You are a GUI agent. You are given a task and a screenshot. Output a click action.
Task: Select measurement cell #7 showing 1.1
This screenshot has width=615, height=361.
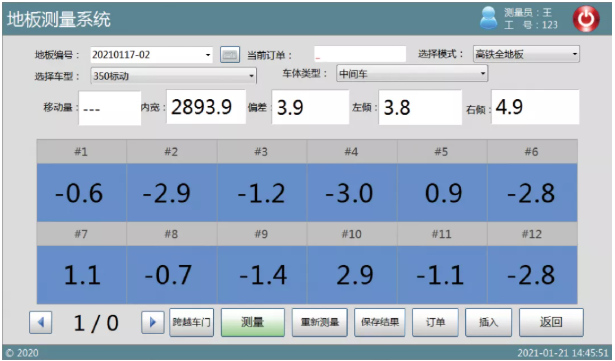coord(82,275)
